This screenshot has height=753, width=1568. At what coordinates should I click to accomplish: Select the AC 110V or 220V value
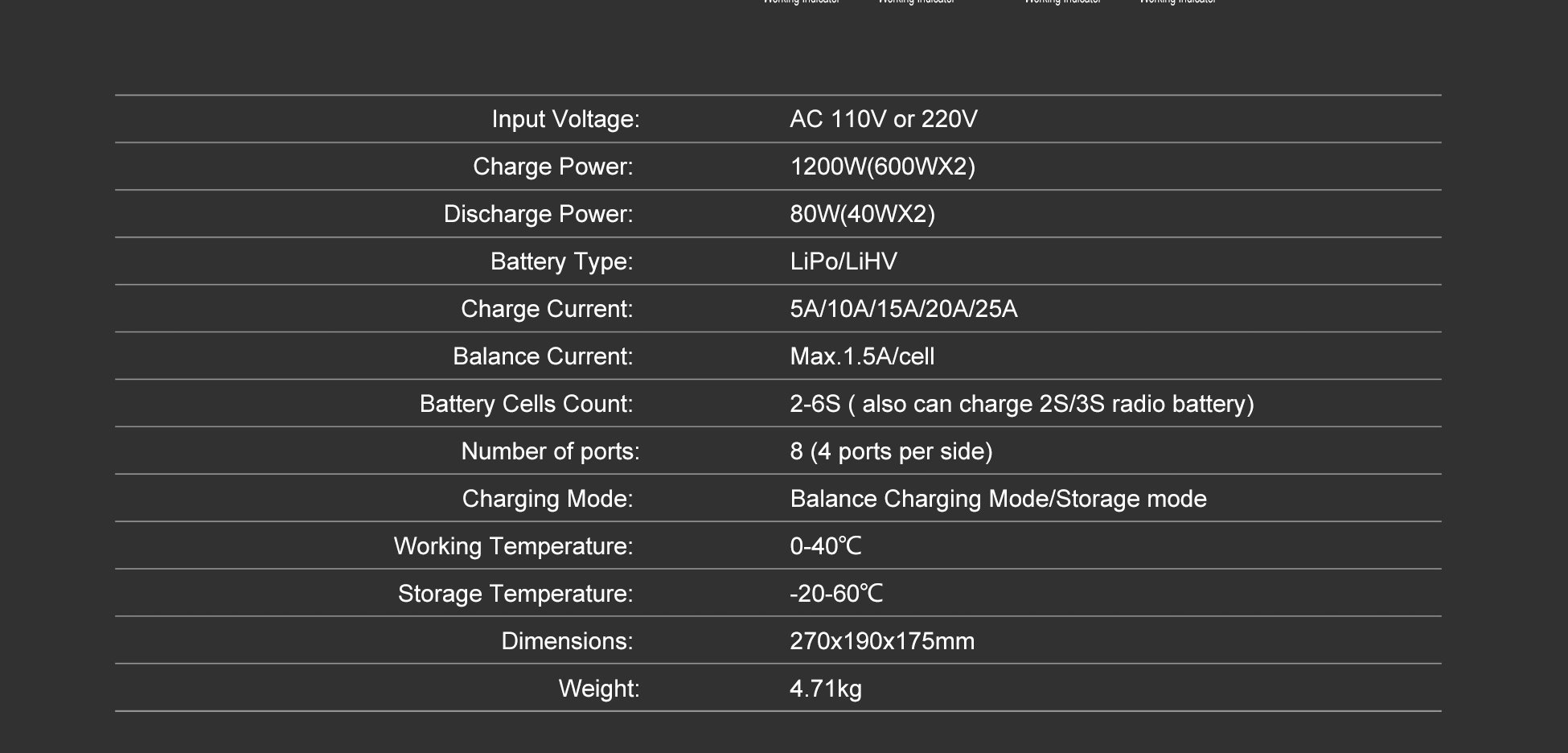[x=883, y=119]
